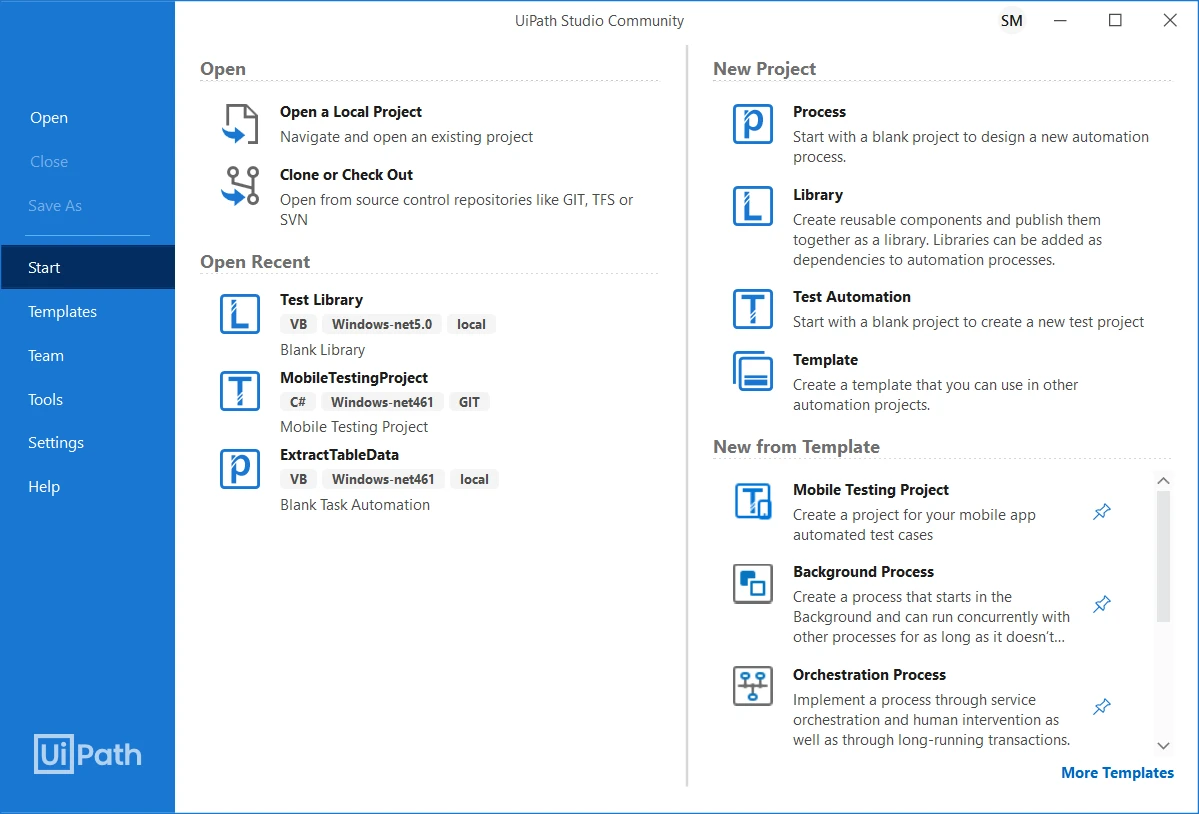The width and height of the screenshot is (1199, 814).
Task: Click the Library project title
Action: tap(817, 195)
